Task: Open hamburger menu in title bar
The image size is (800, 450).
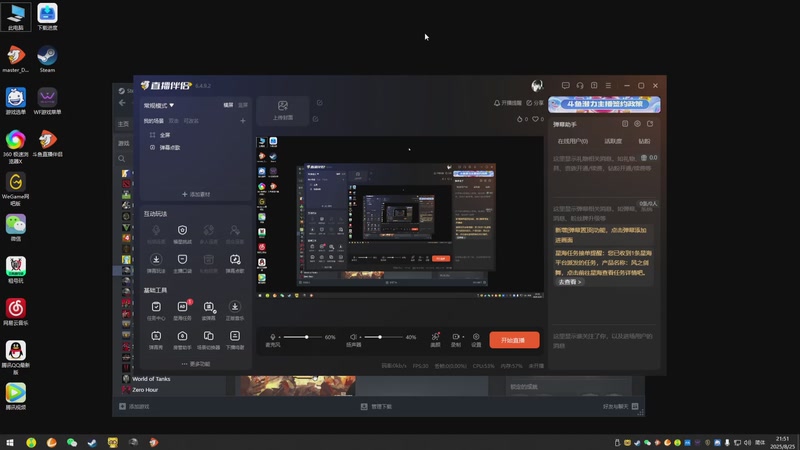Action: click(608, 86)
